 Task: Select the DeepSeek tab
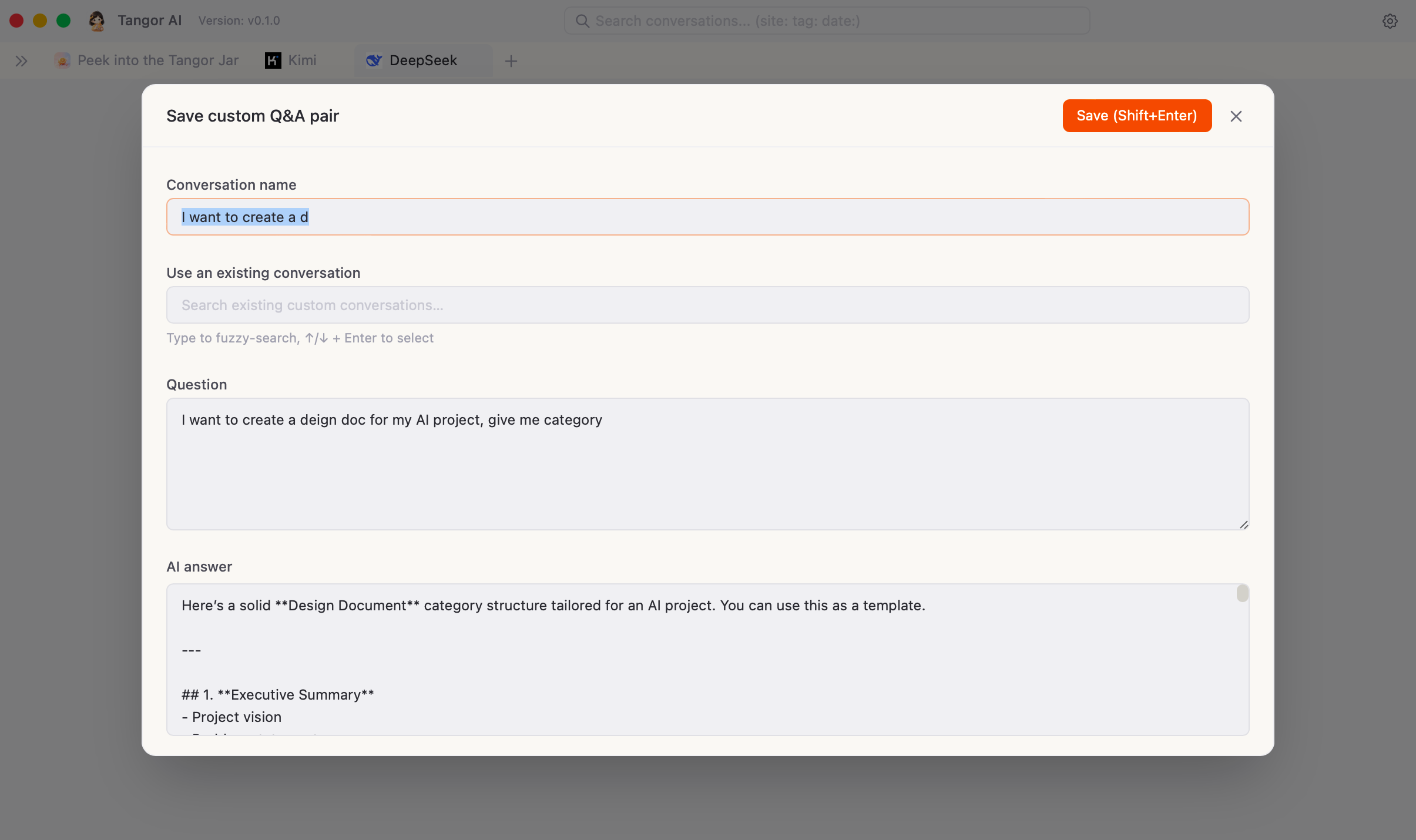(x=423, y=61)
